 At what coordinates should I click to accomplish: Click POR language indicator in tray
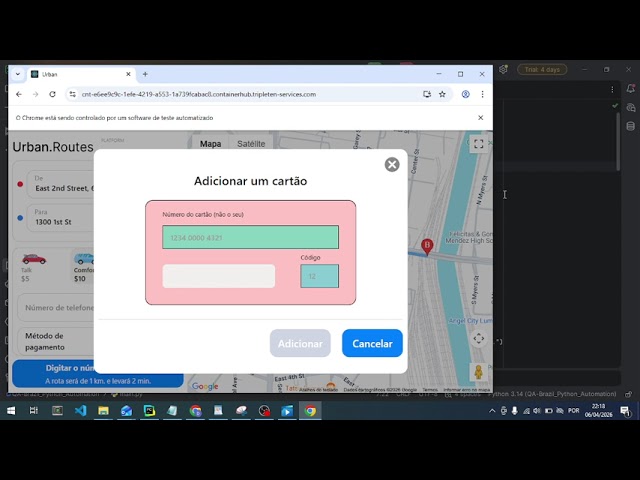point(574,411)
